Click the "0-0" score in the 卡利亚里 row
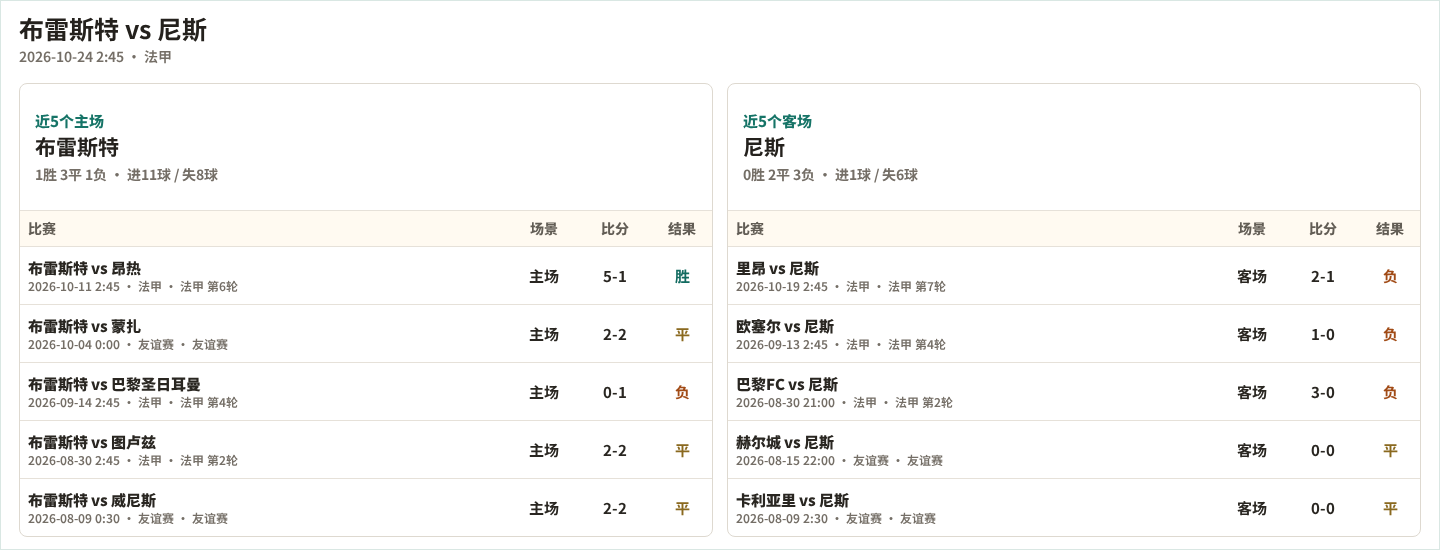Viewport: 1440px width, 550px height. point(1323,508)
